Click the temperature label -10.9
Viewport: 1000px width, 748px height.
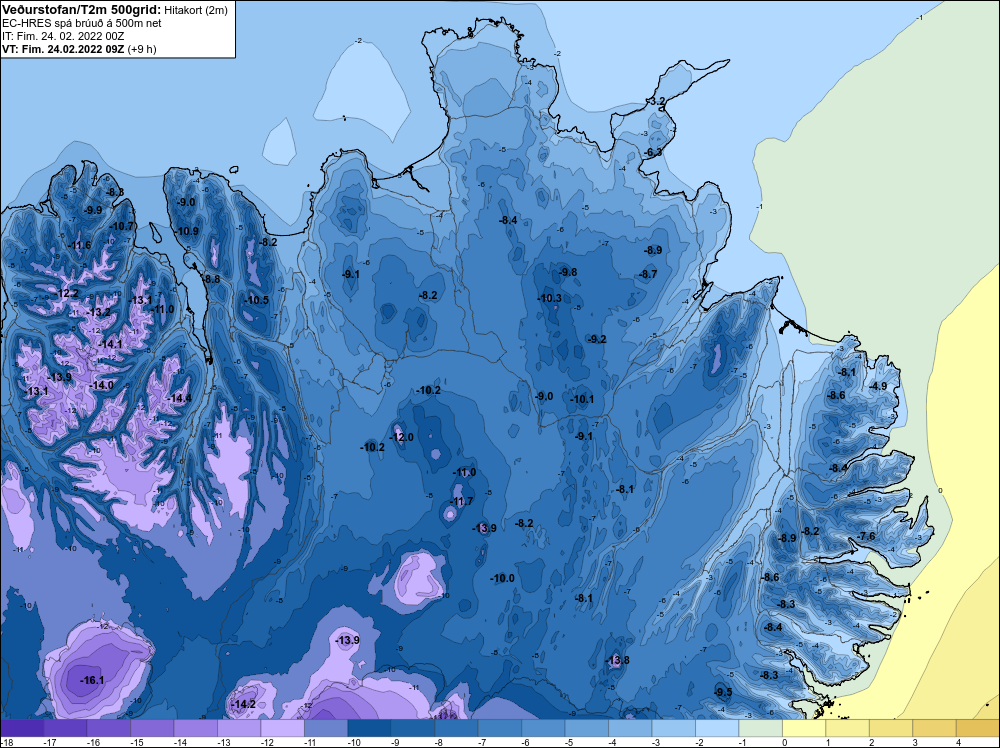187,231
